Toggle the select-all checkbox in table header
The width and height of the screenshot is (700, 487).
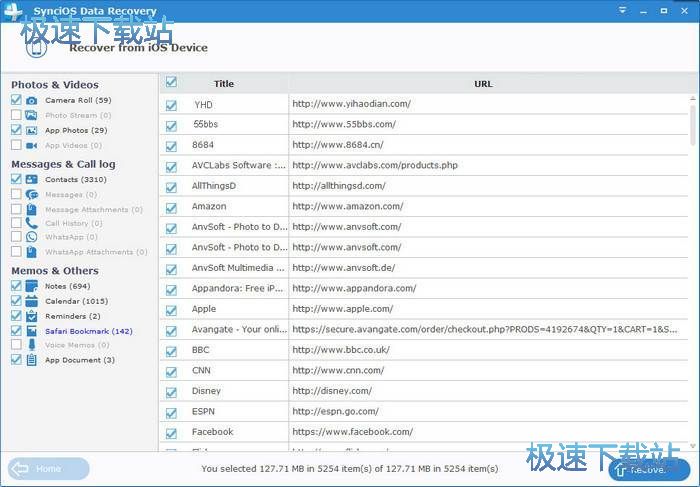pyautogui.click(x=171, y=82)
